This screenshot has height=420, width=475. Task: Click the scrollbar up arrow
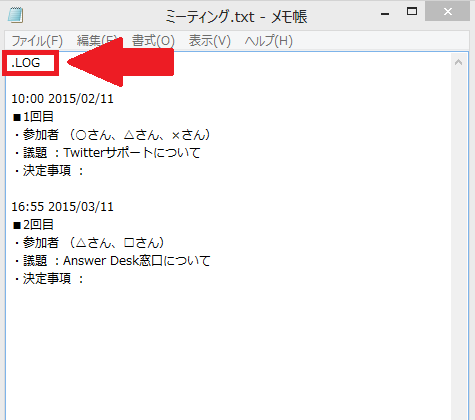click(x=458, y=62)
